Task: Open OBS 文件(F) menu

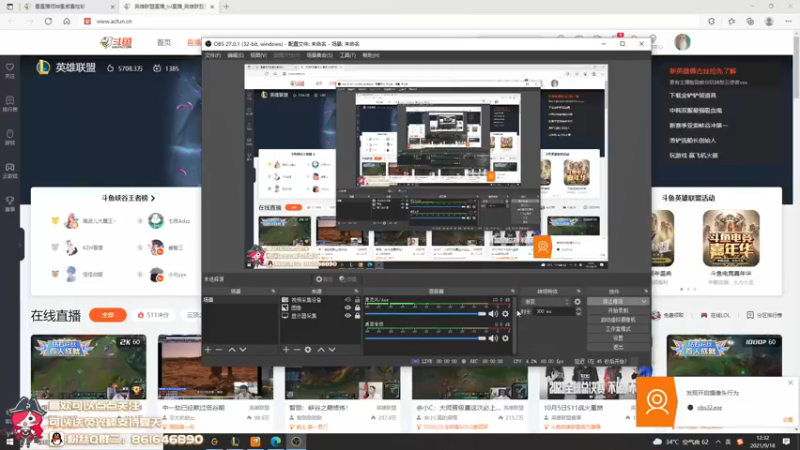Action: coord(213,55)
